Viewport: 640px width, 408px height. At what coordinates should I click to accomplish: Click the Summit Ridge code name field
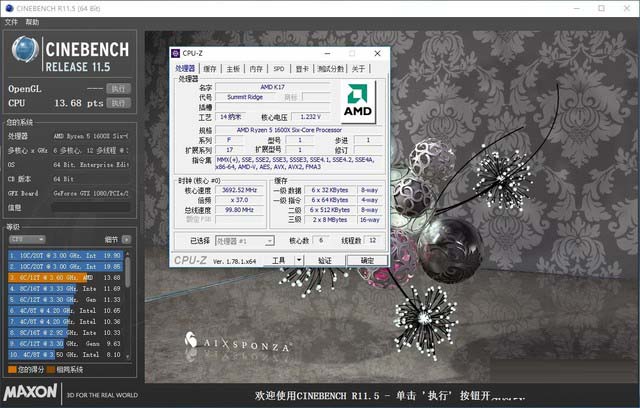tap(245, 97)
